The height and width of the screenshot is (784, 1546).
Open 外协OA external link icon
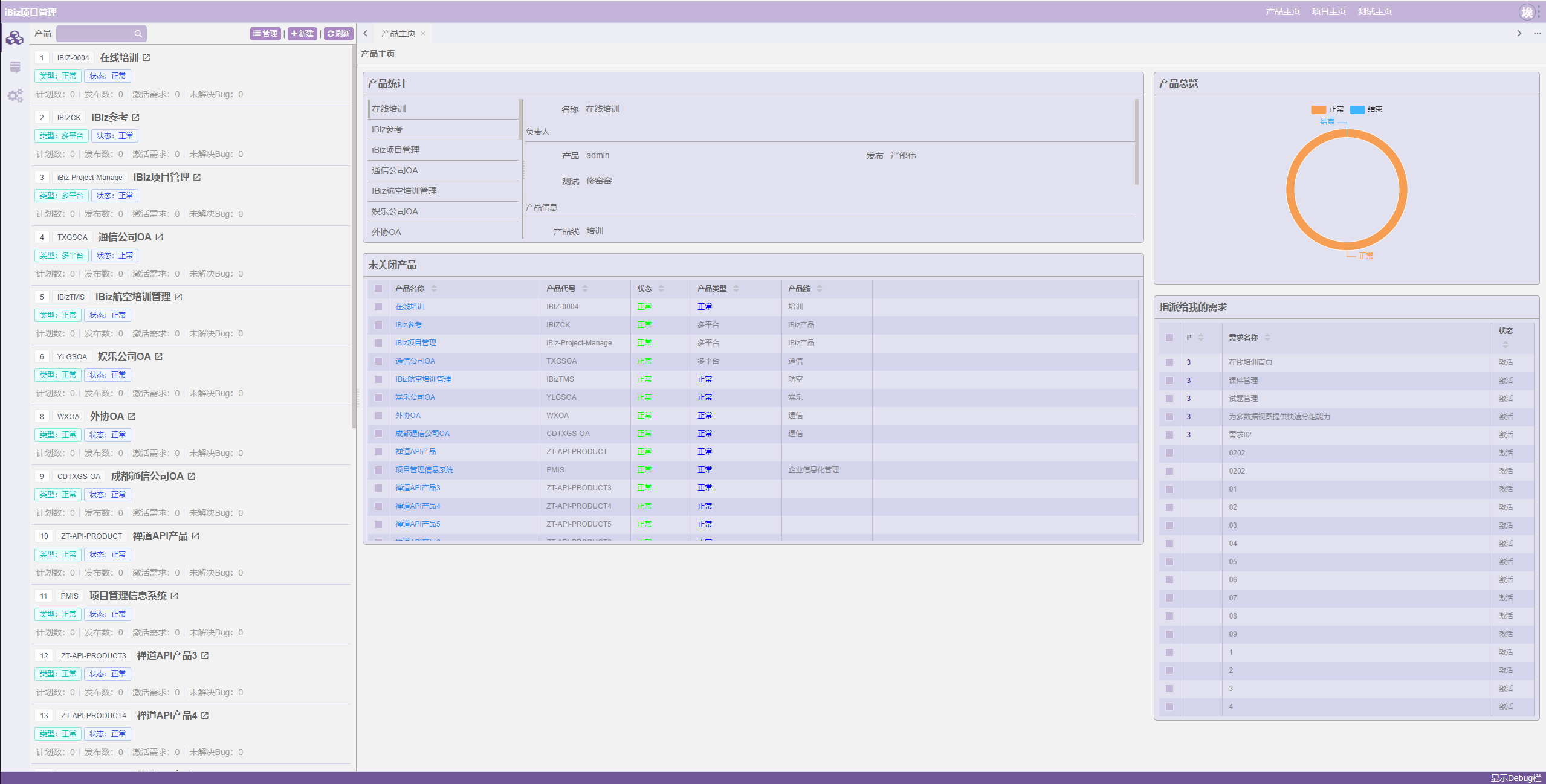(132, 417)
